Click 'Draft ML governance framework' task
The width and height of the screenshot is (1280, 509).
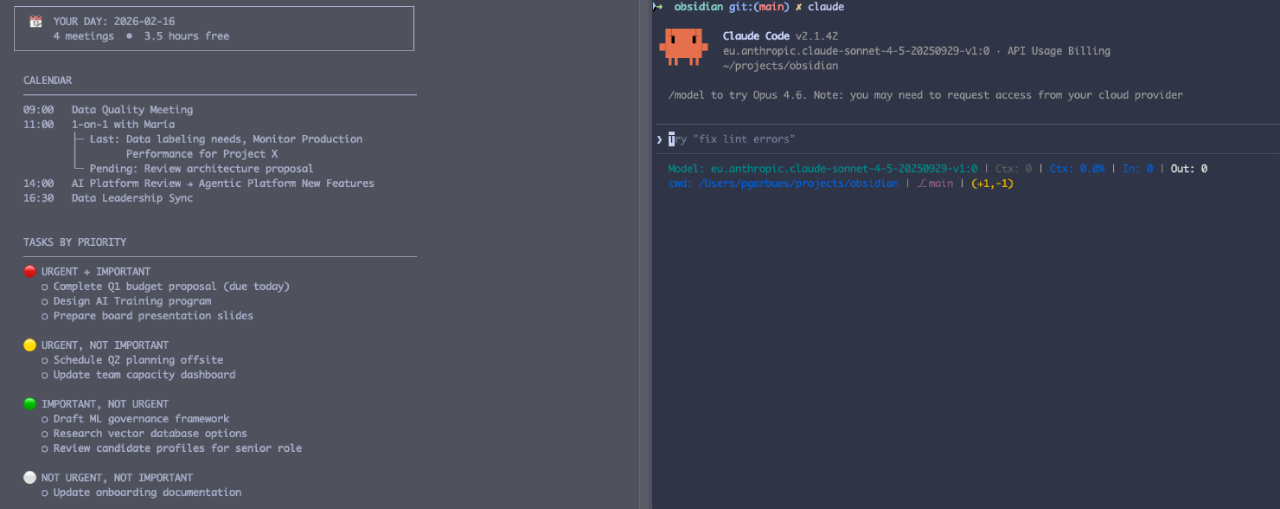141,419
